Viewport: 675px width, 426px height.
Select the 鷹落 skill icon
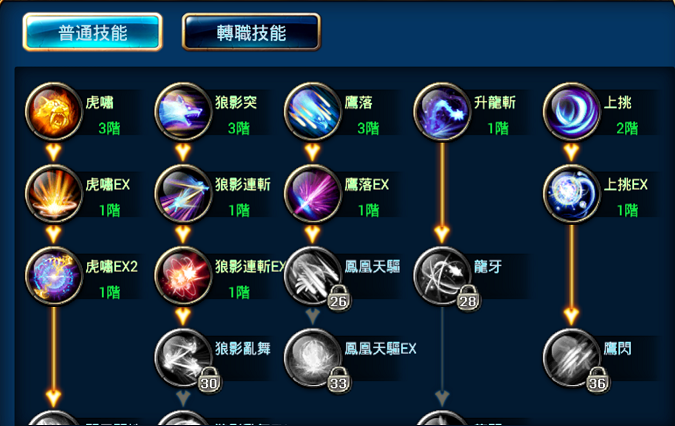[313, 112]
